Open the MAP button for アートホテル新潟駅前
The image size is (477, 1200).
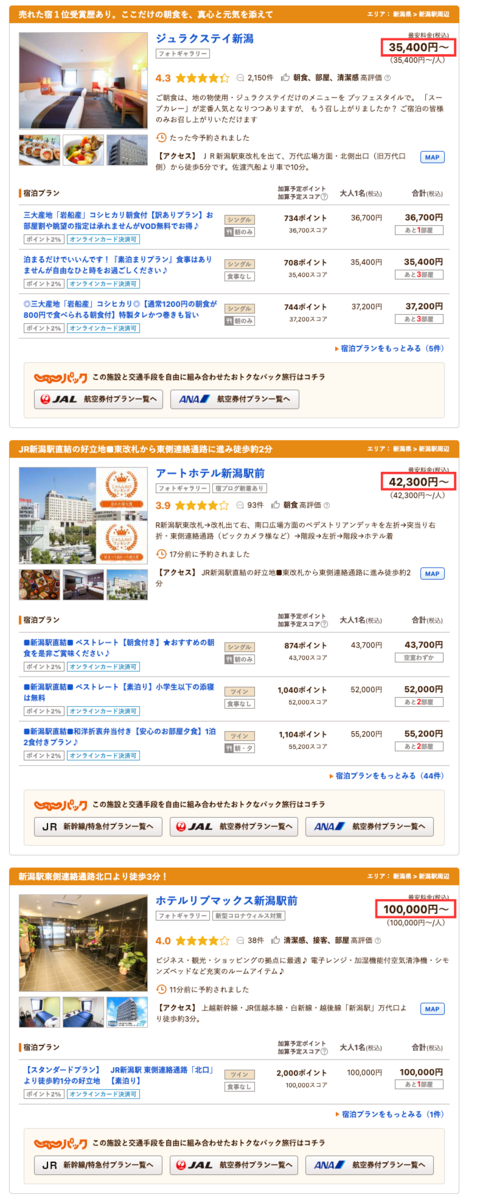[x=431, y=574]
